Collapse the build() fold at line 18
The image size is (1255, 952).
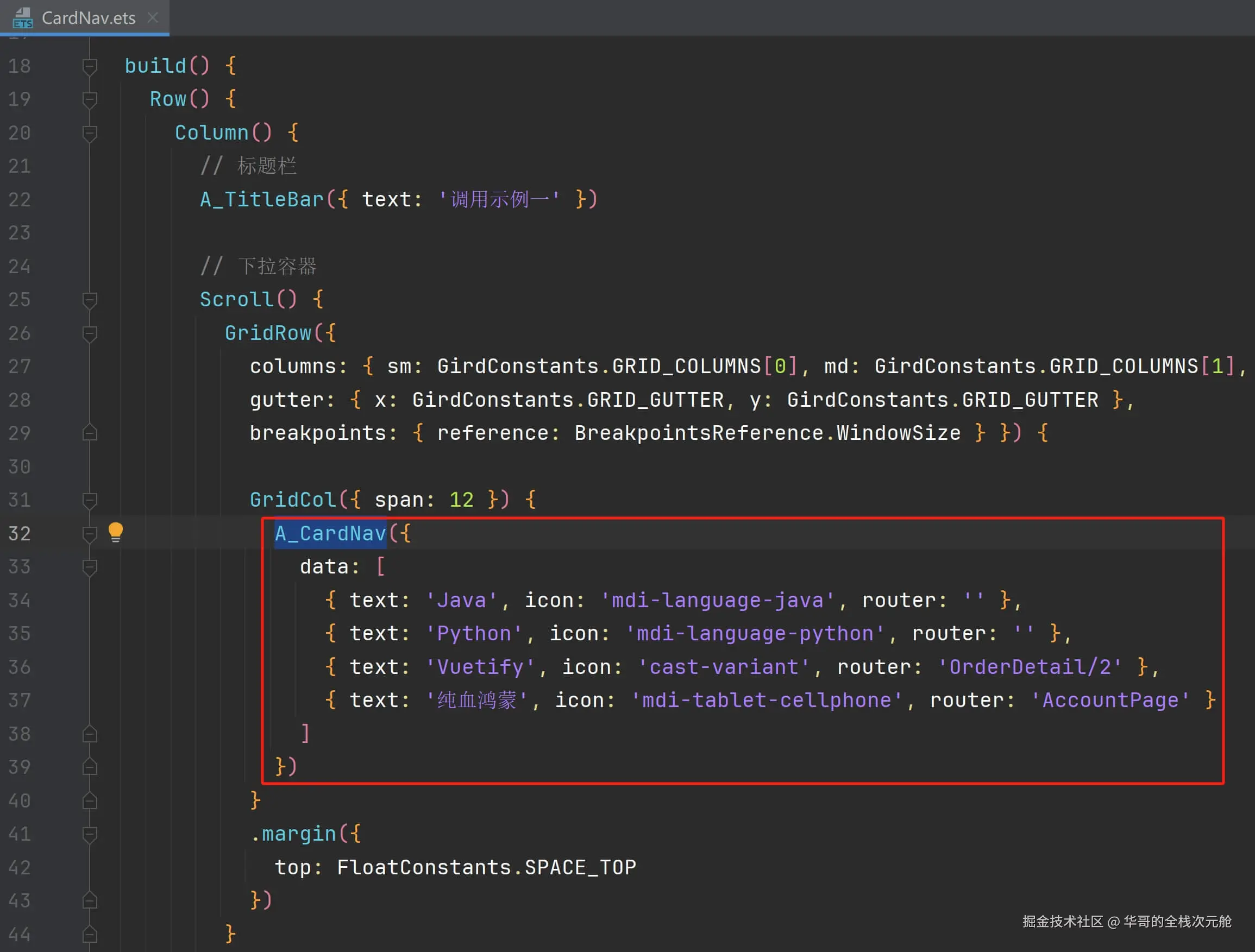(x=90, y=66)
